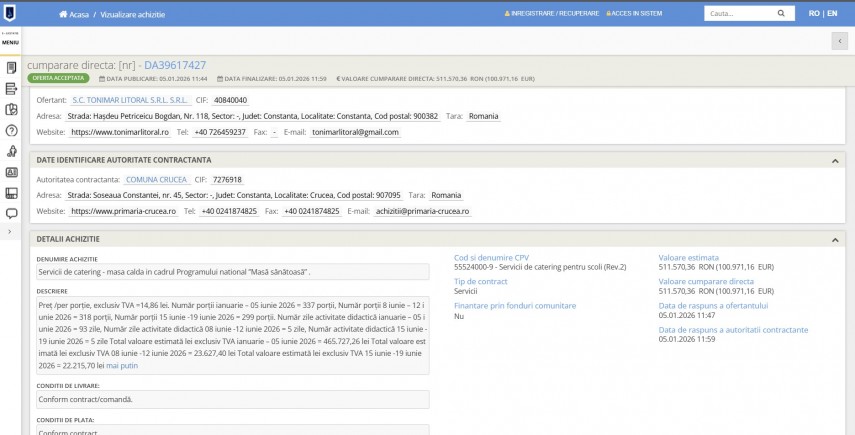Open S.C. TONIMAR LITORAL S.R.L. supplier link
Image resolution: width=855 pixels, height=435 pixels.
click(129, 100)
